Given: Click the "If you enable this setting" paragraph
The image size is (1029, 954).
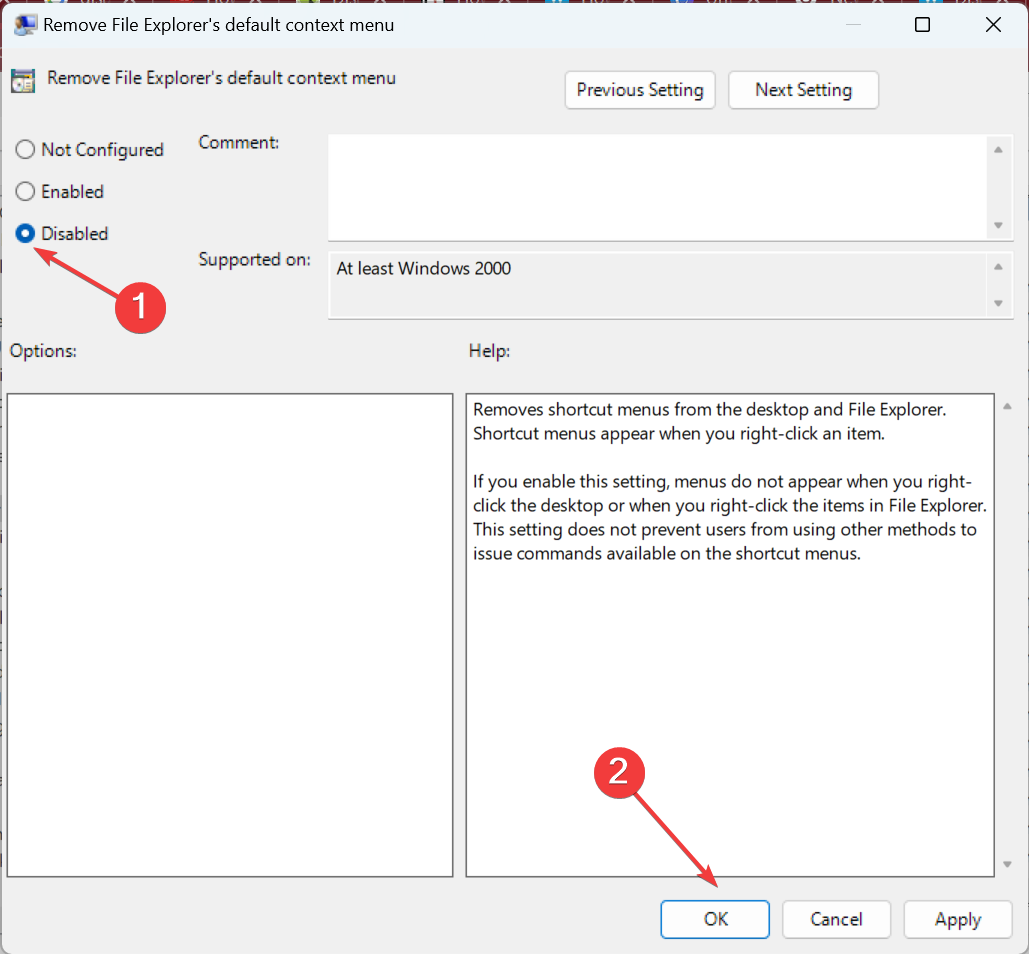Looking at the screenshot, I should click(730, 517).
